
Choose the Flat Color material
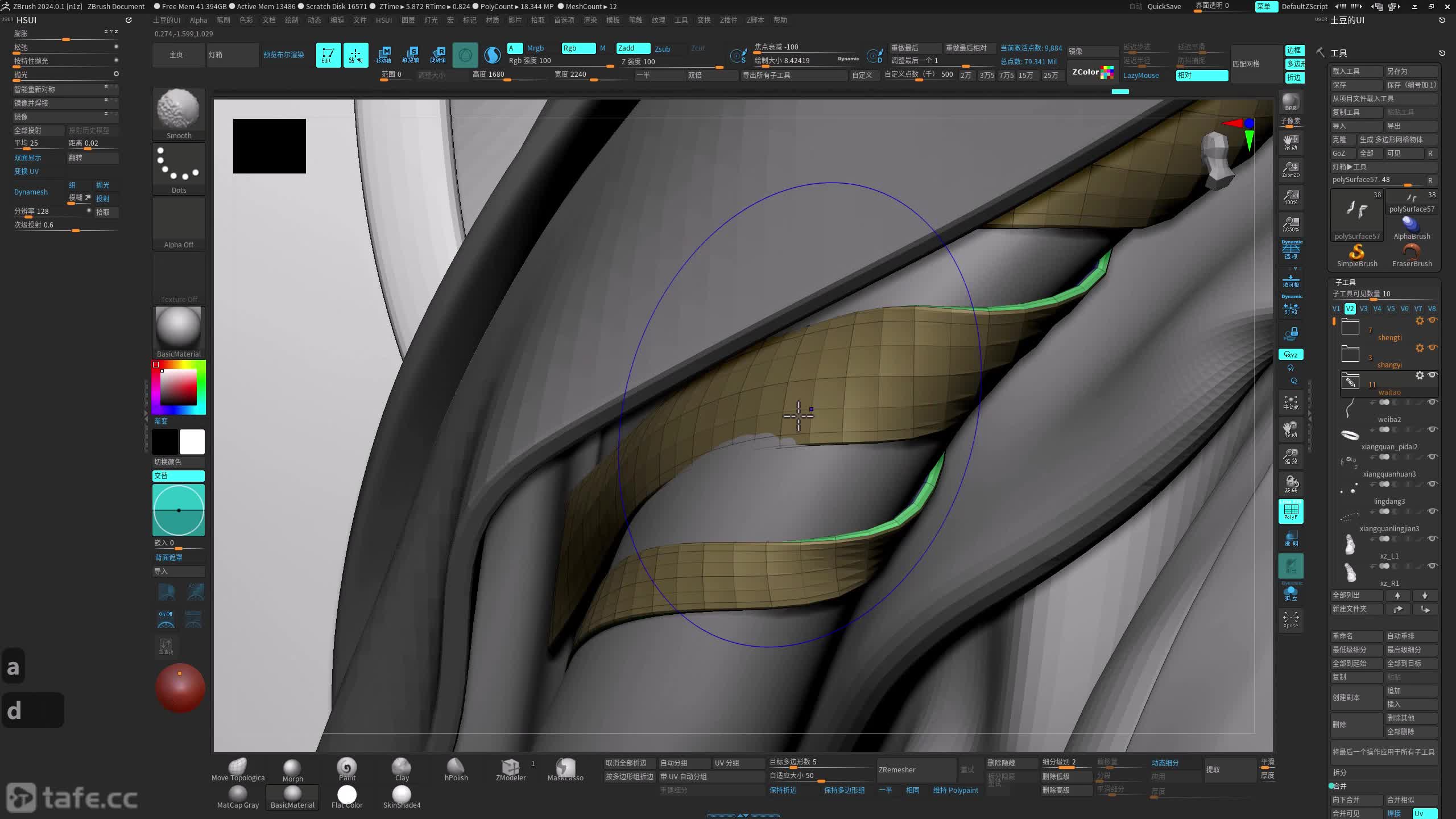click(347, 797)
